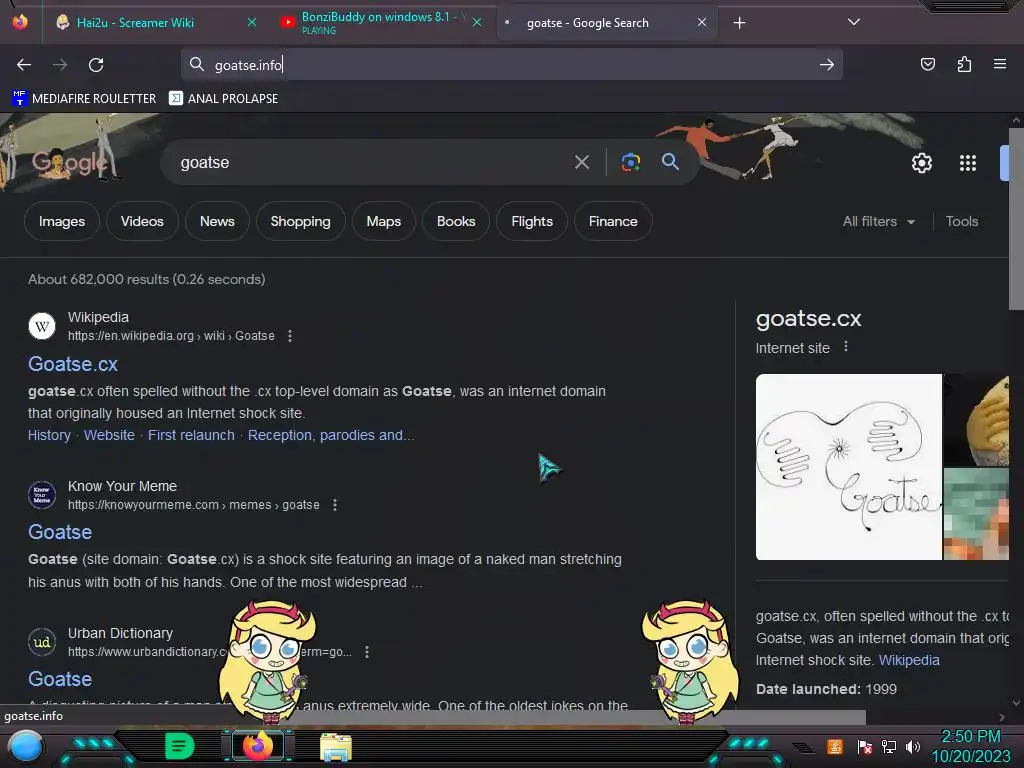
Task: Open the extensions puzzle icon
Action: (x=964, y=64)
